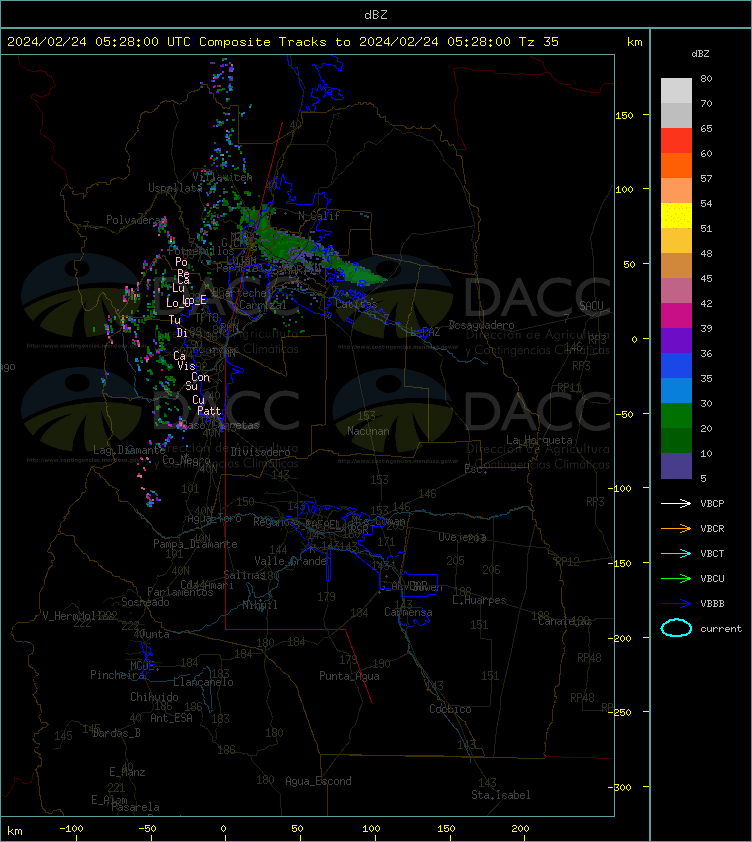Image resolution: width=752 pixels, height=842 pixels.
Task: Click the Composite Tracks timestamp header
Action: [283, 41]
